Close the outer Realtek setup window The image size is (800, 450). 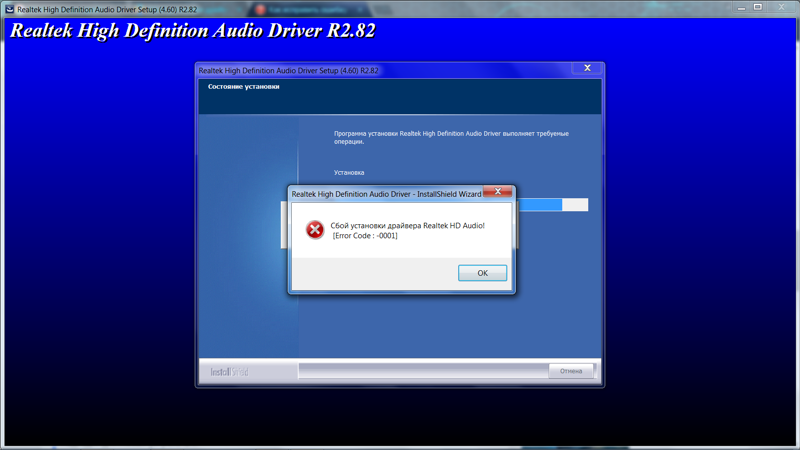(x=781, y=7)
